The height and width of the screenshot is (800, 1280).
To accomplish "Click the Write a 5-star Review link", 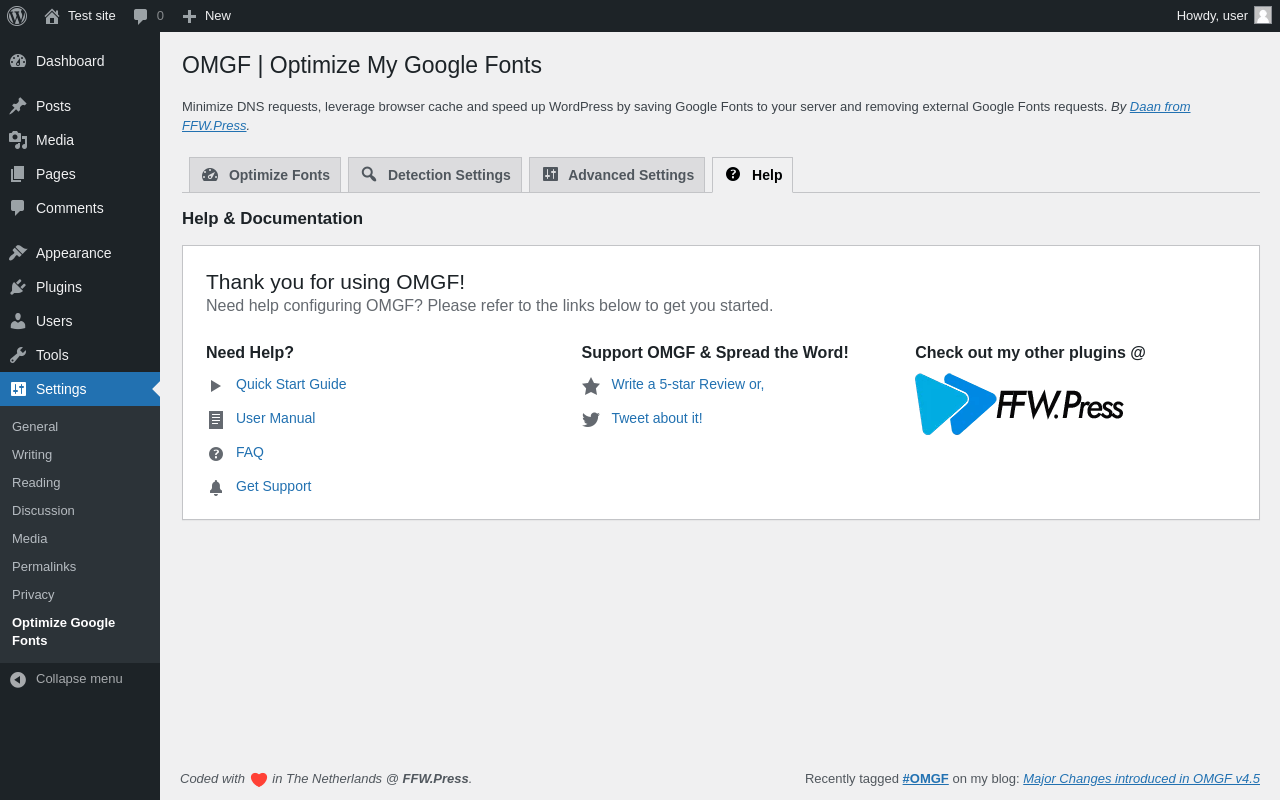I will point(688,384).
